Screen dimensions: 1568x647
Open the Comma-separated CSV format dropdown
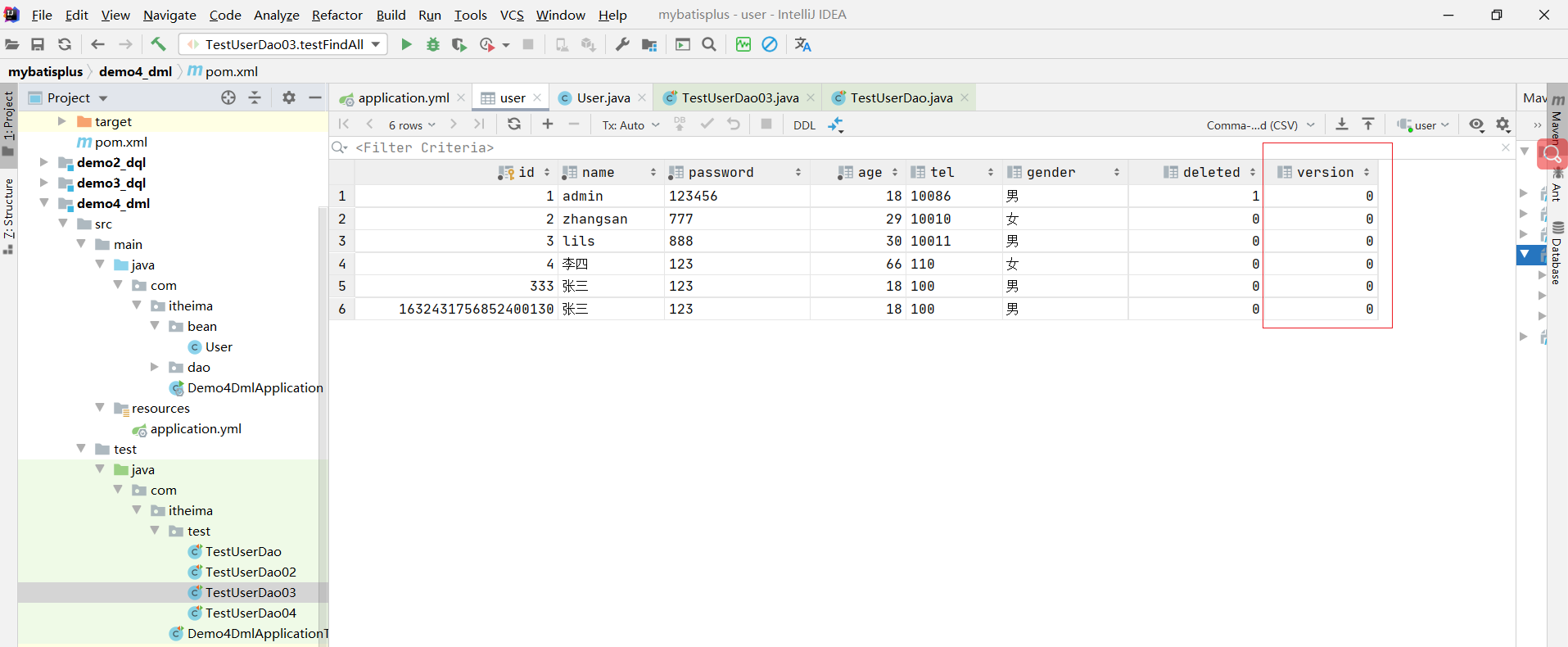coord(1260,125)
